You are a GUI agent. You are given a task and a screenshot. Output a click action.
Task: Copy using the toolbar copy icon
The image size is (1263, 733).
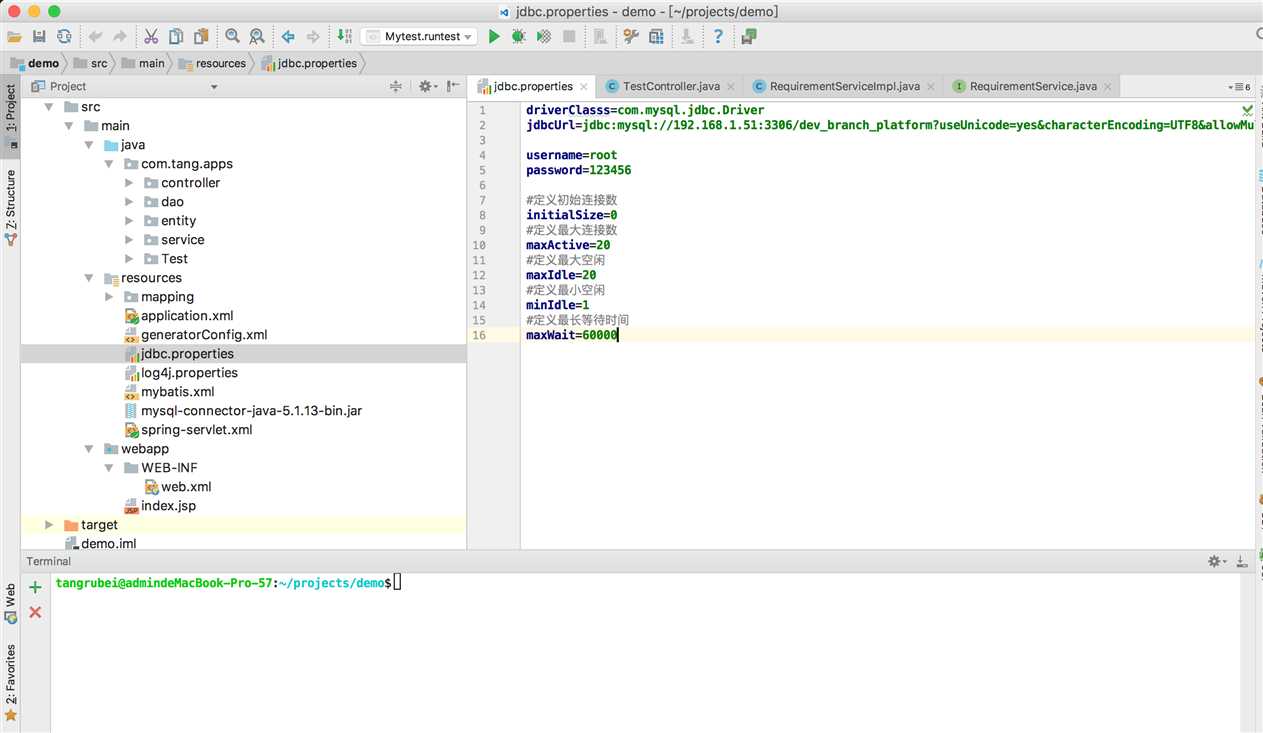(x=176, y=36)
